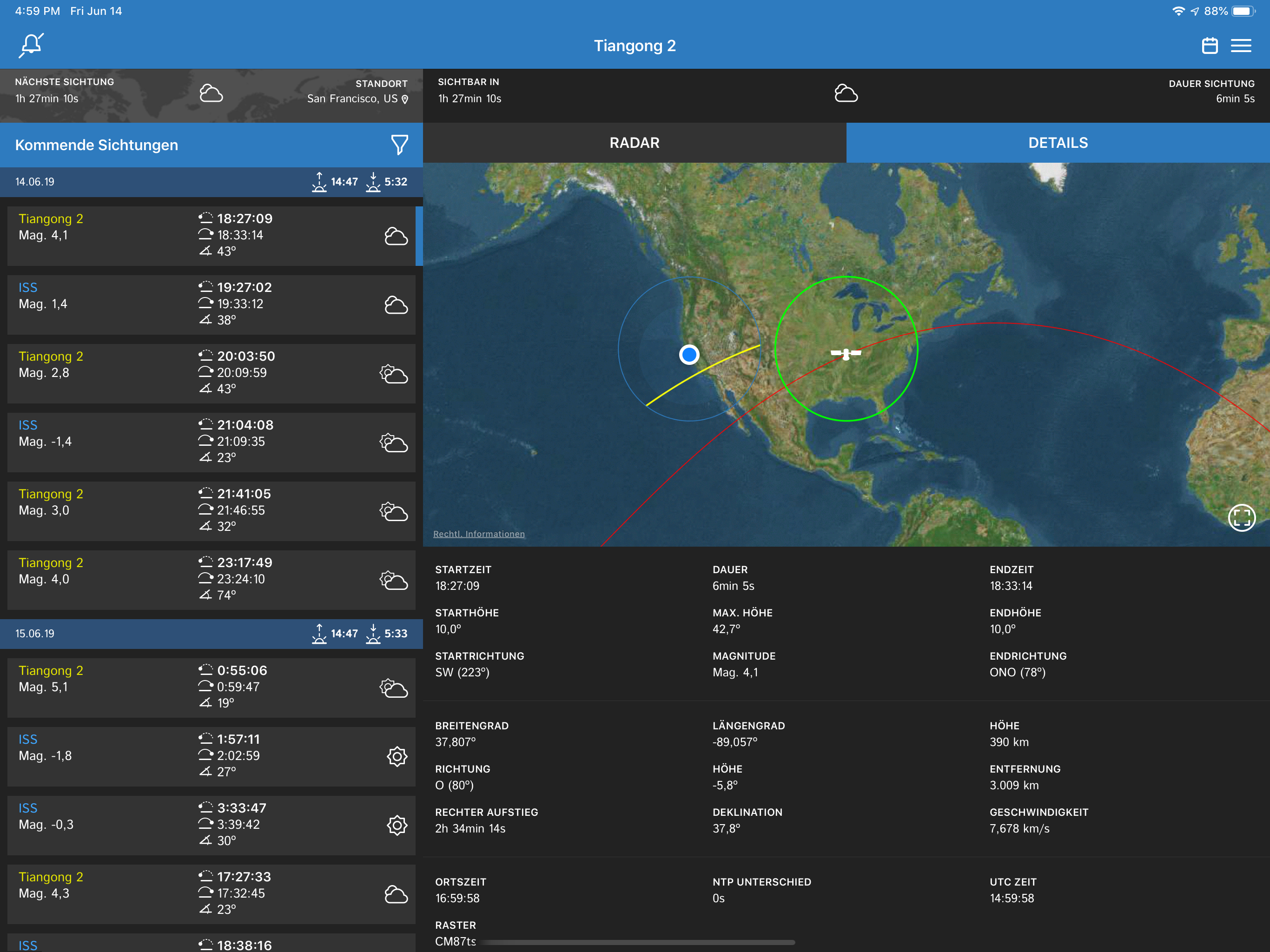Select ISS sighting at 19:27:02
Image resolution: width=1270 pixels, height=952 pixels.
(x=212, y=305)
